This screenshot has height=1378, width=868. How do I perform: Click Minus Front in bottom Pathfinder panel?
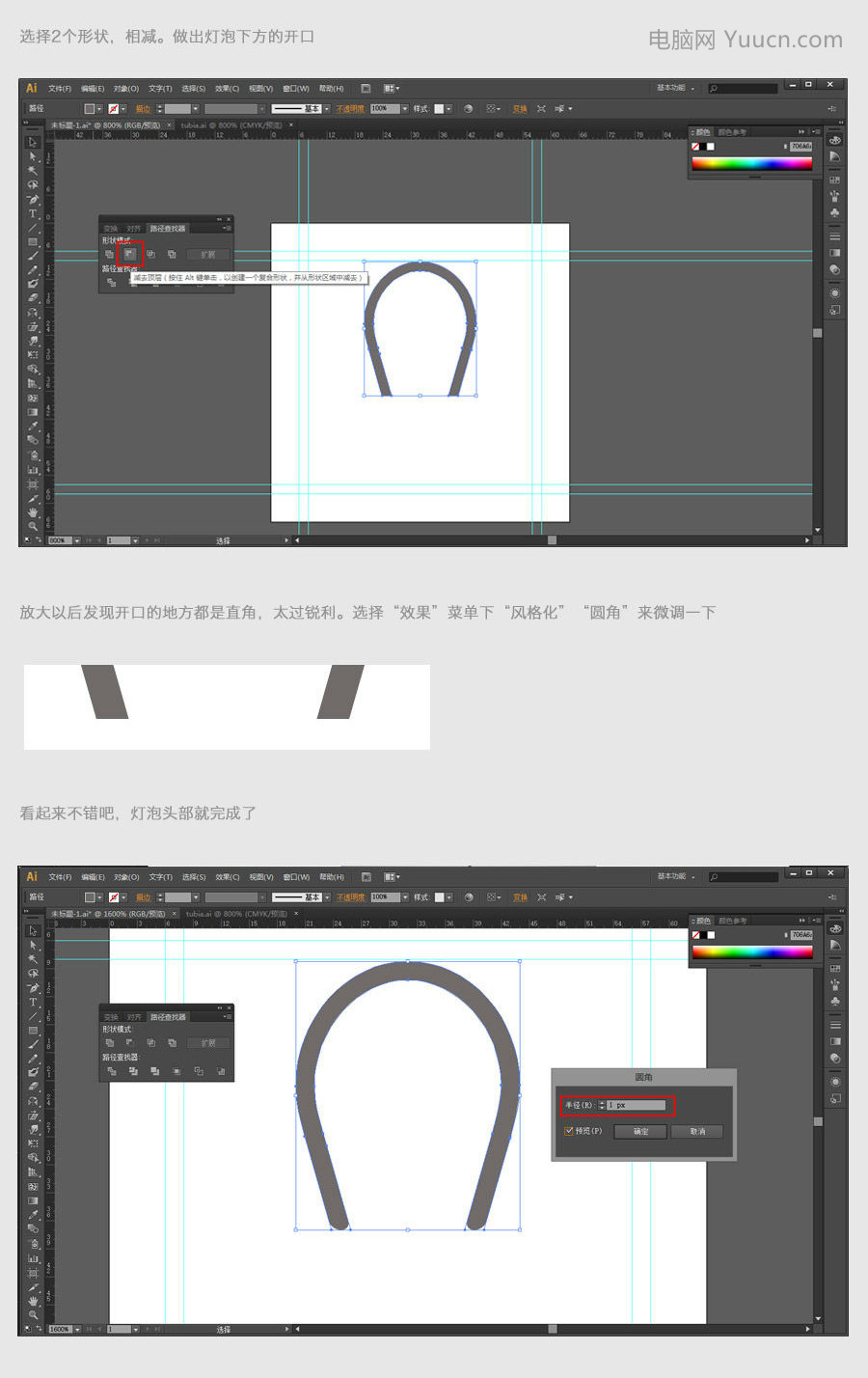pyautogui.click(x=129, y=1043)
